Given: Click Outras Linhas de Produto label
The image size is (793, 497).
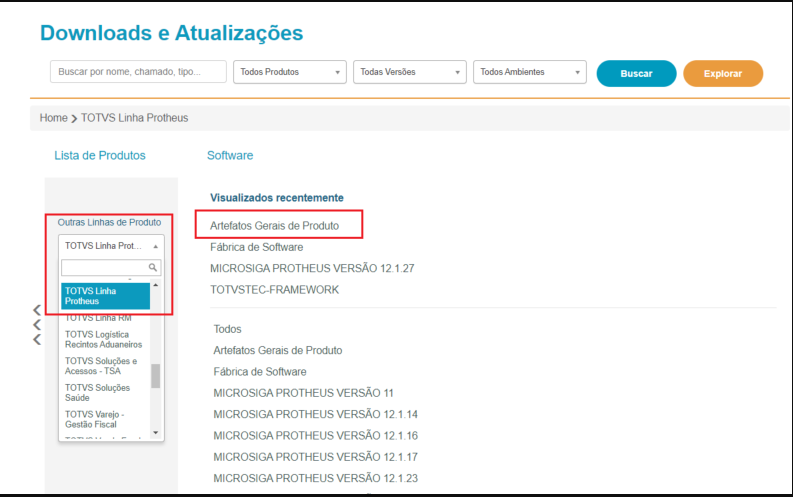Looking at the screenshot, I should click(109, 222).
